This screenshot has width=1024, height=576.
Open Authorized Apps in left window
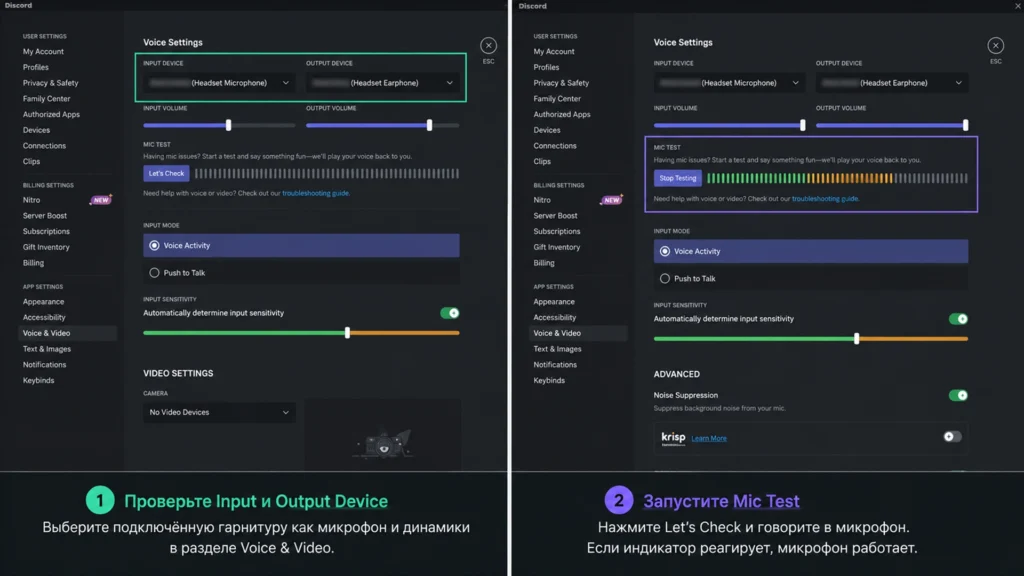pos(51,114)
